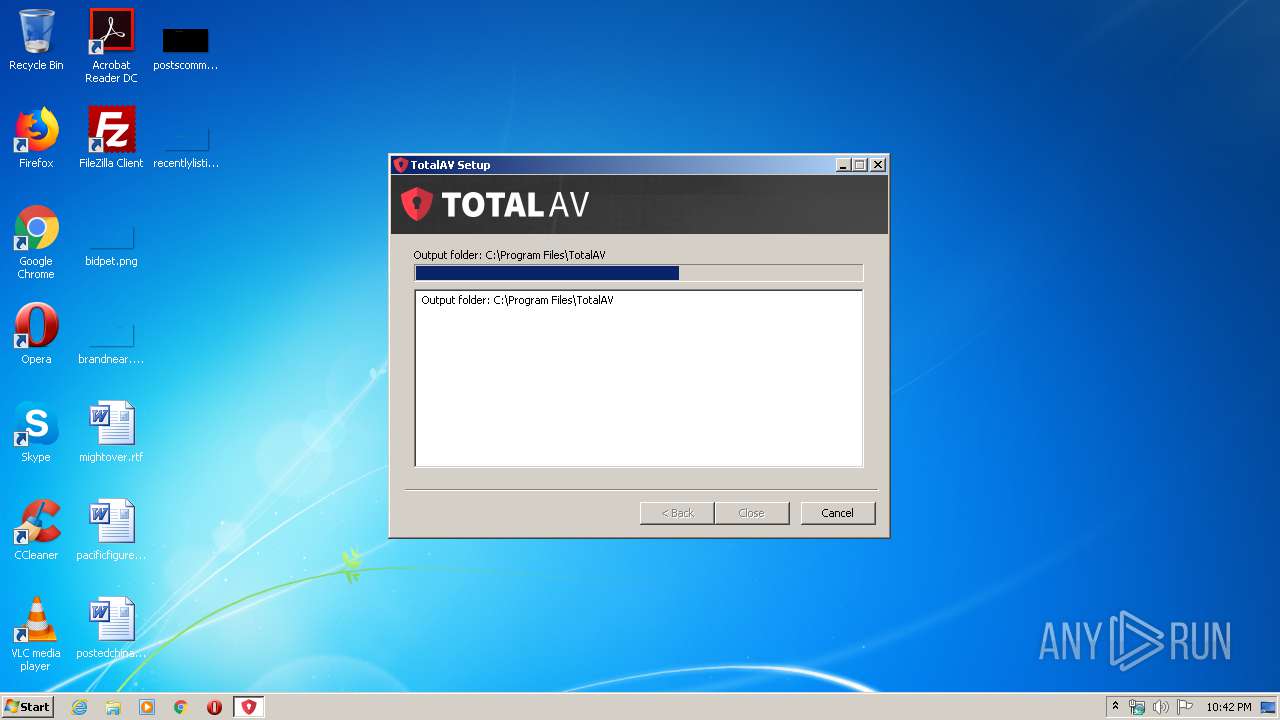Minimize the TotalAV Setup window

tap(843, 165)
